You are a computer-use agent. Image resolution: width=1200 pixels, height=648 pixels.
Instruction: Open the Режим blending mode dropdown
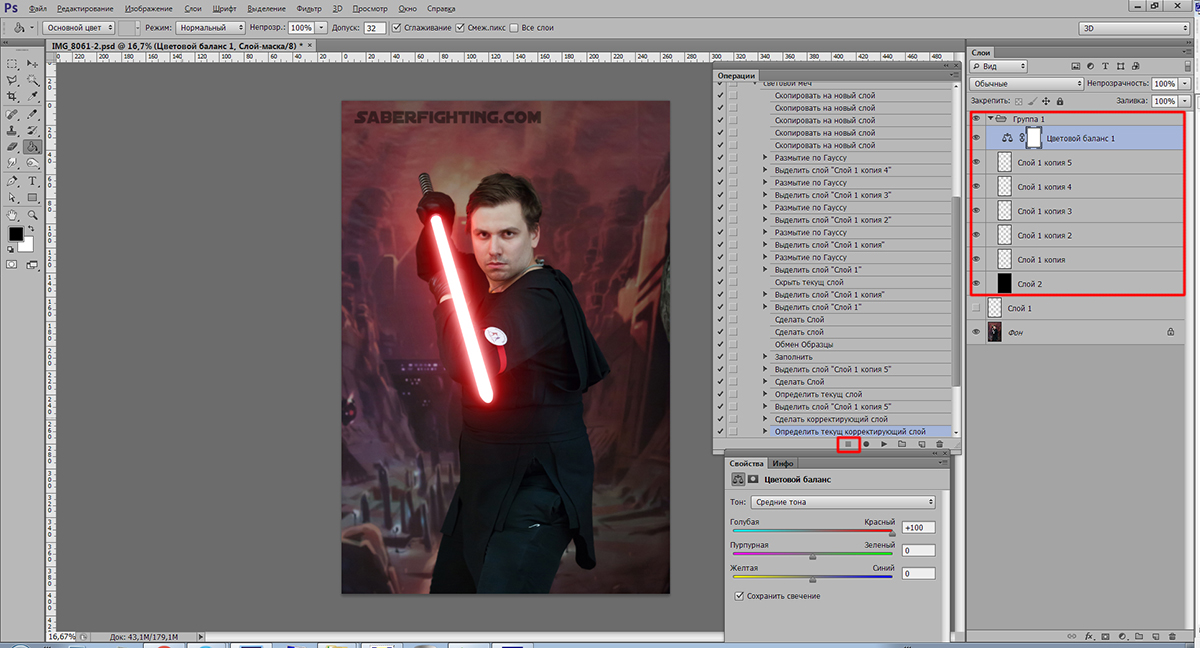tap(211, 27)
